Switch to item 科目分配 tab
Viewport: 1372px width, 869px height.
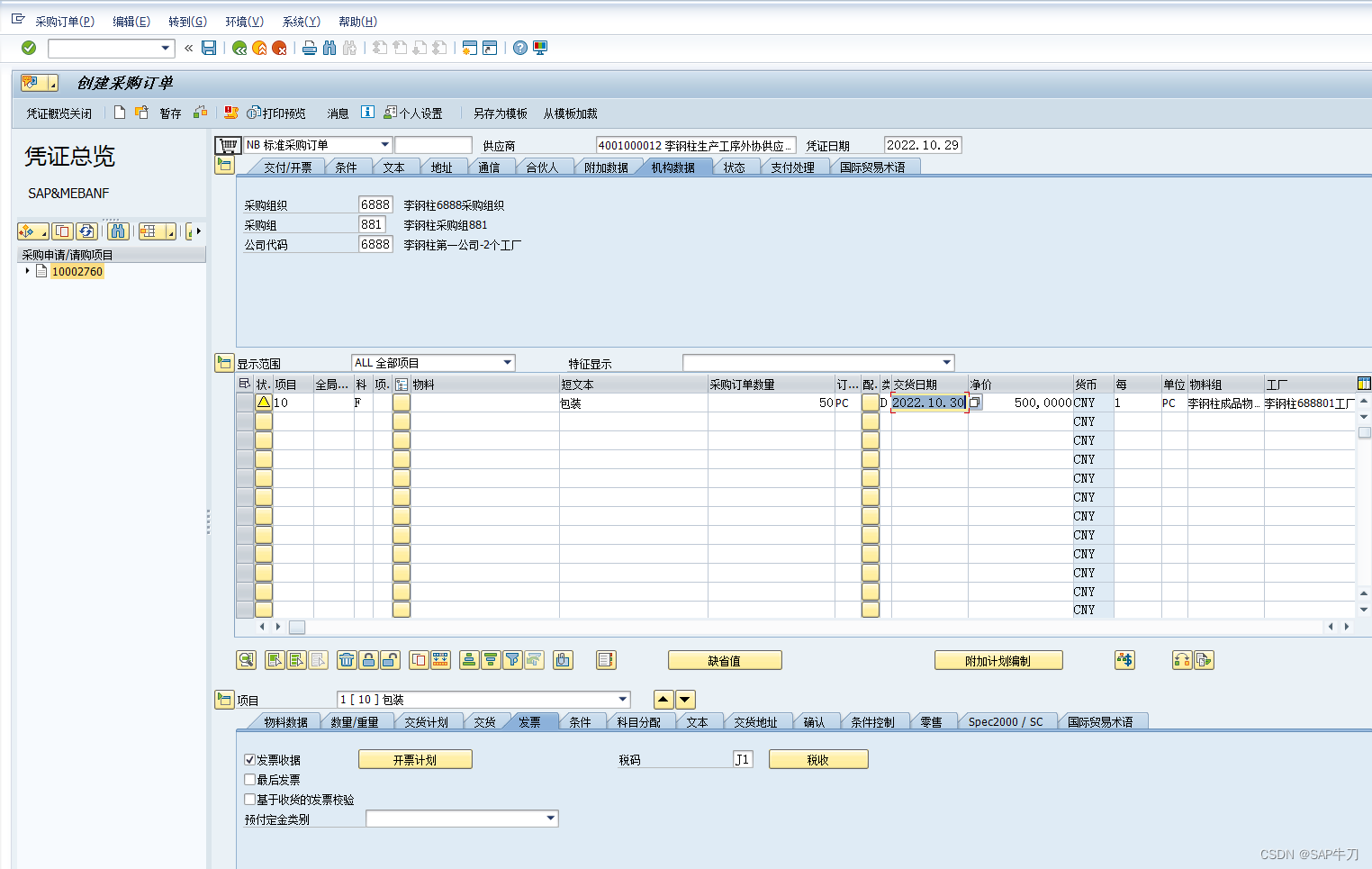click(x=639, y=722)
